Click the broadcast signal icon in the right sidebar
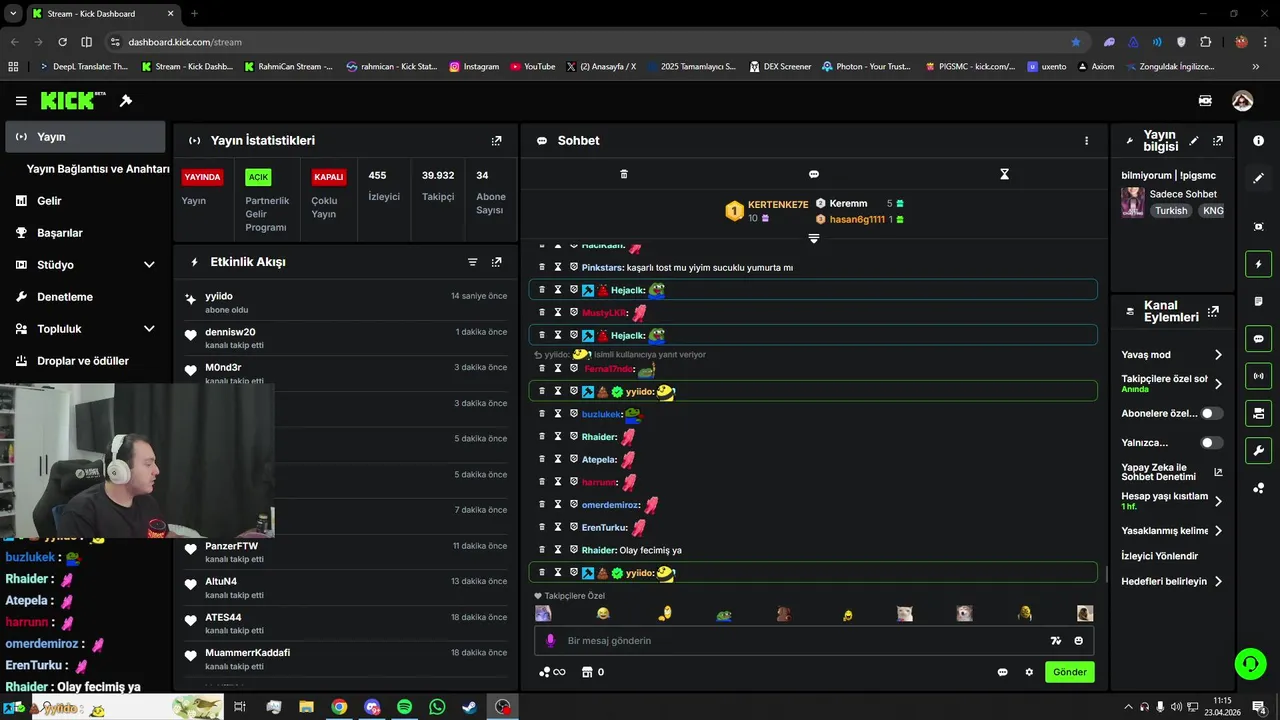The height and width of the screenshot is (720, 1280). pyautogui.click(x=1258, y=376)
